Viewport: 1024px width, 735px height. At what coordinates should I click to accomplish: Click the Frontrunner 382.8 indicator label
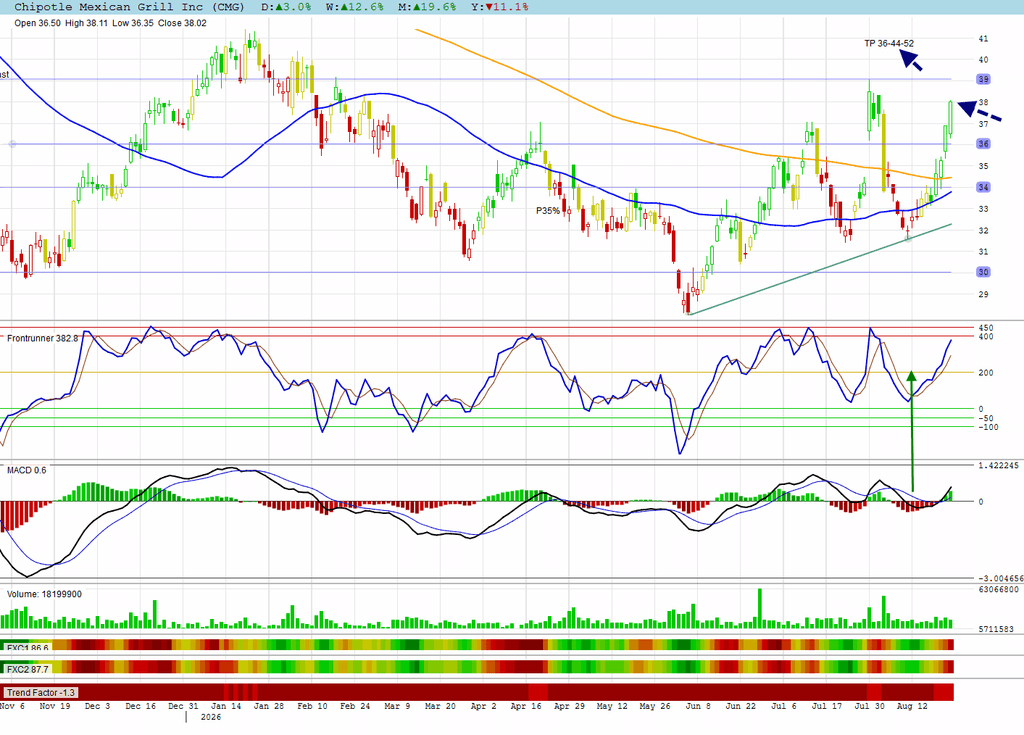click(42, 338)
